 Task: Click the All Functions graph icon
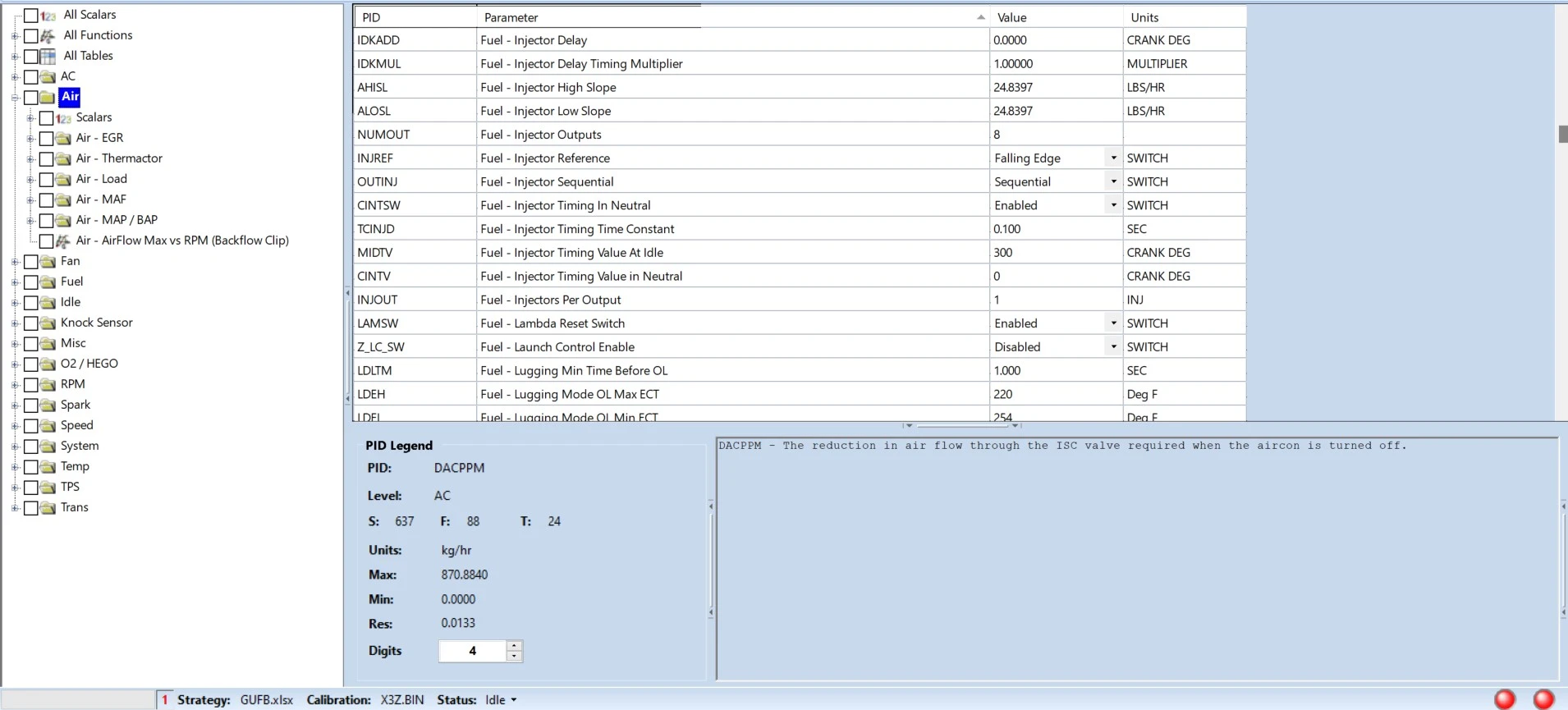click(48, 36)
